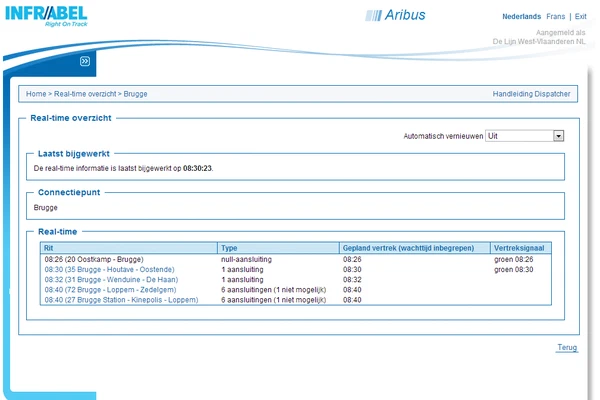This screenshot has width=600, height=400.
Task: Open Real-time overzicht breadcrumb link
Action: coord(85,94)
